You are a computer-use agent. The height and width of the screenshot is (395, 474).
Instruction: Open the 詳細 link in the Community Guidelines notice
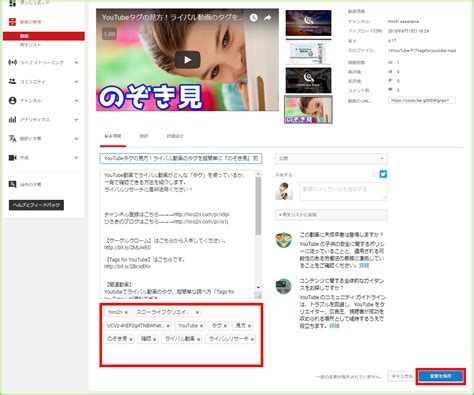[334, 326]
